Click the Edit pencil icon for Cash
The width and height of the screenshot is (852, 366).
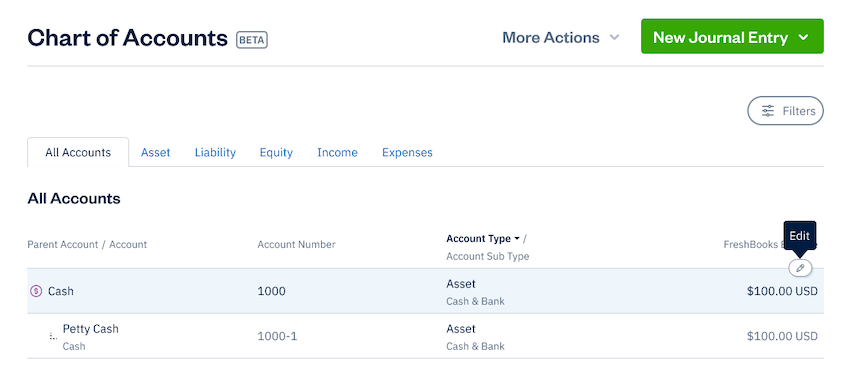800,268
